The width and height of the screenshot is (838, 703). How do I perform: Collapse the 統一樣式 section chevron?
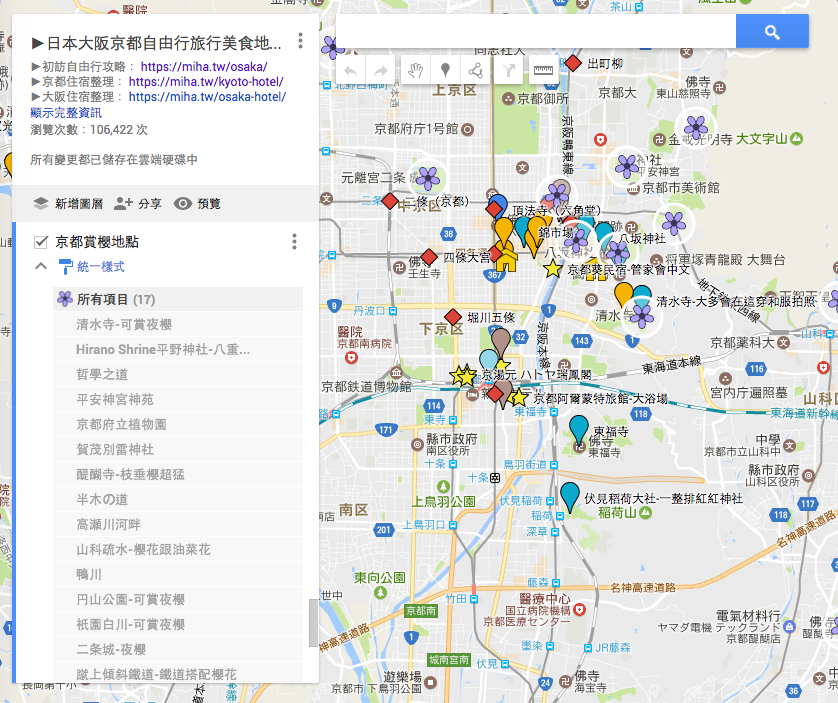coord(40,266)
